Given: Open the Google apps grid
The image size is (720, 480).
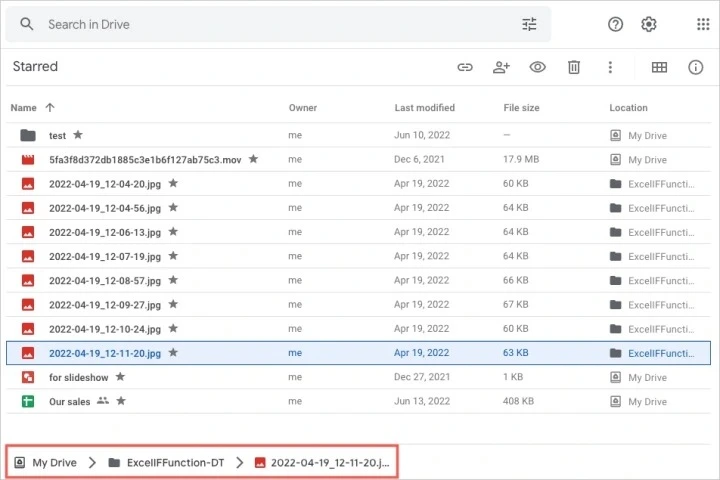Looking at the screenshot, I should click(x=703, y=24).
